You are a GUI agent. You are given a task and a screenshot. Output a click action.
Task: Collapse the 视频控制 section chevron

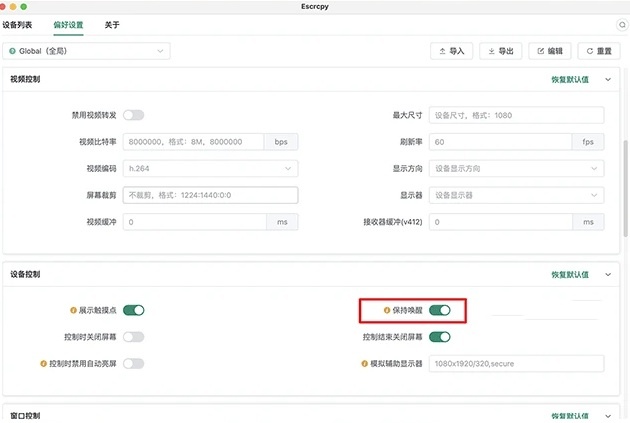click(x=608, y=79)
